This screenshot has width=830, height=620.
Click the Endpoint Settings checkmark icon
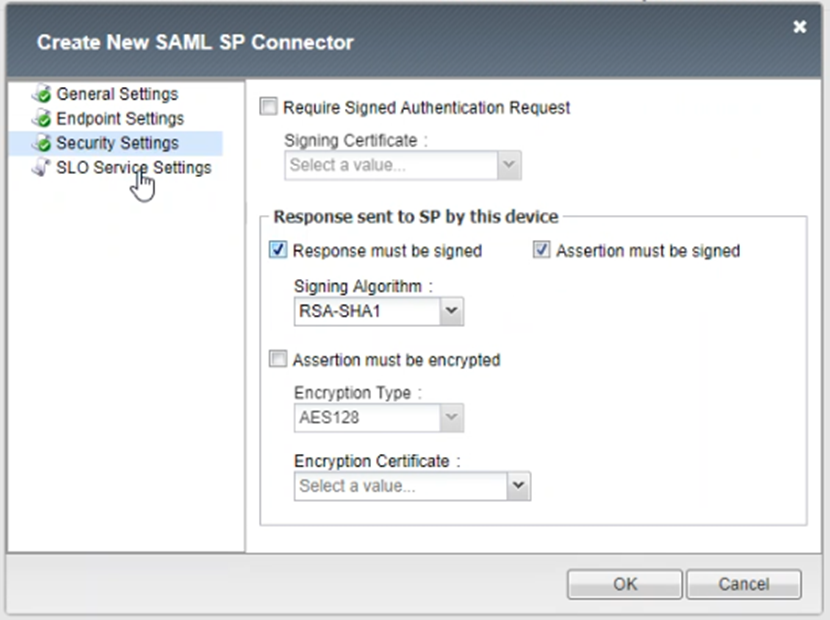(42, 119)
